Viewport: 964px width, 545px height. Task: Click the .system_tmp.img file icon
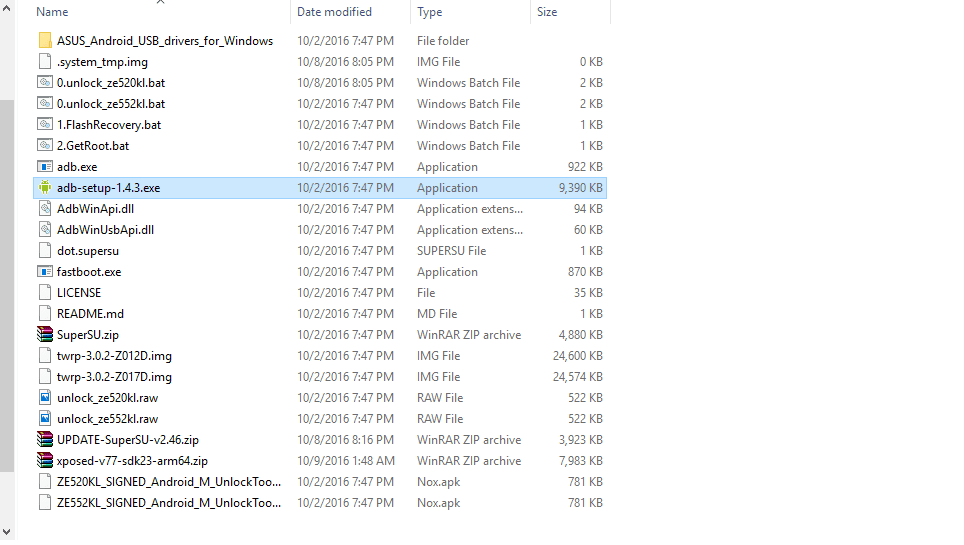[x=45, y=62]
